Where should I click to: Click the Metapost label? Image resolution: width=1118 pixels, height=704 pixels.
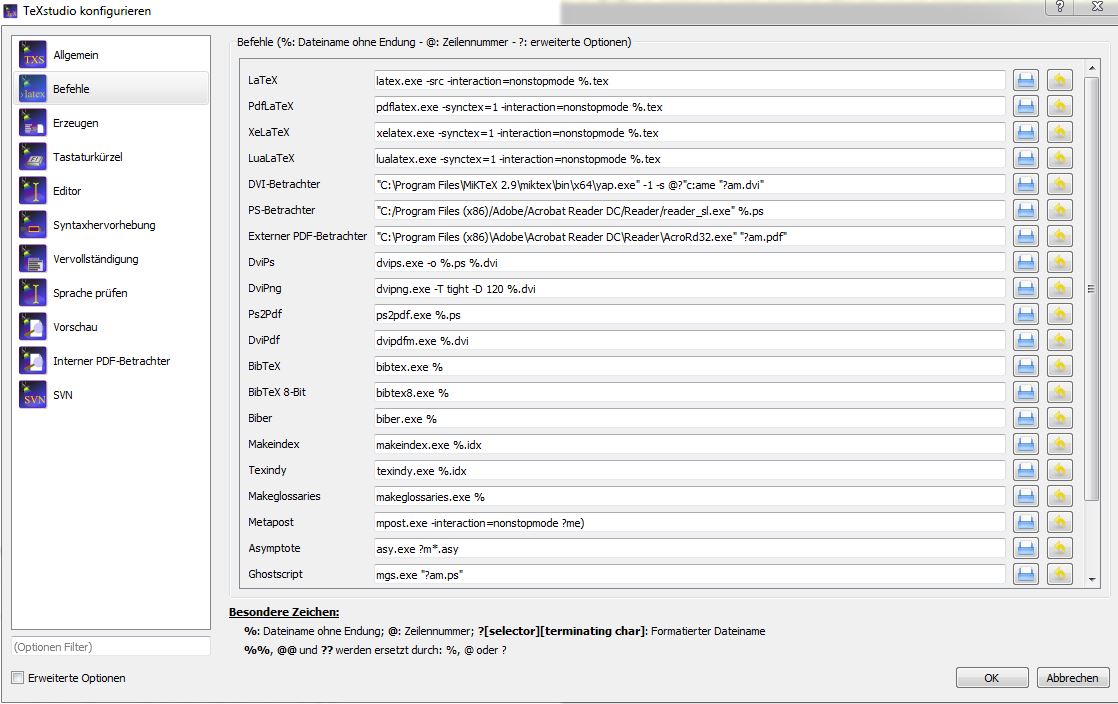tap(271, 522)
